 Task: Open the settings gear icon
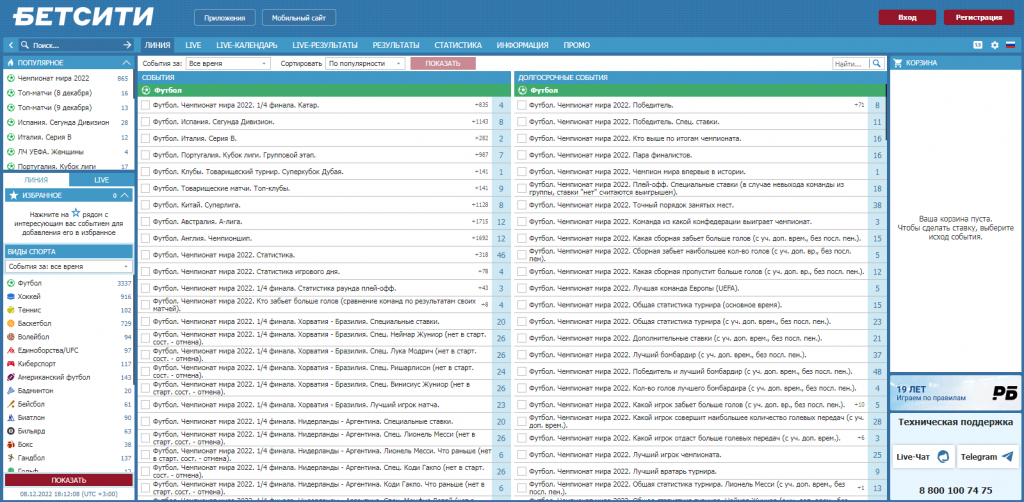tap(994, 45)
